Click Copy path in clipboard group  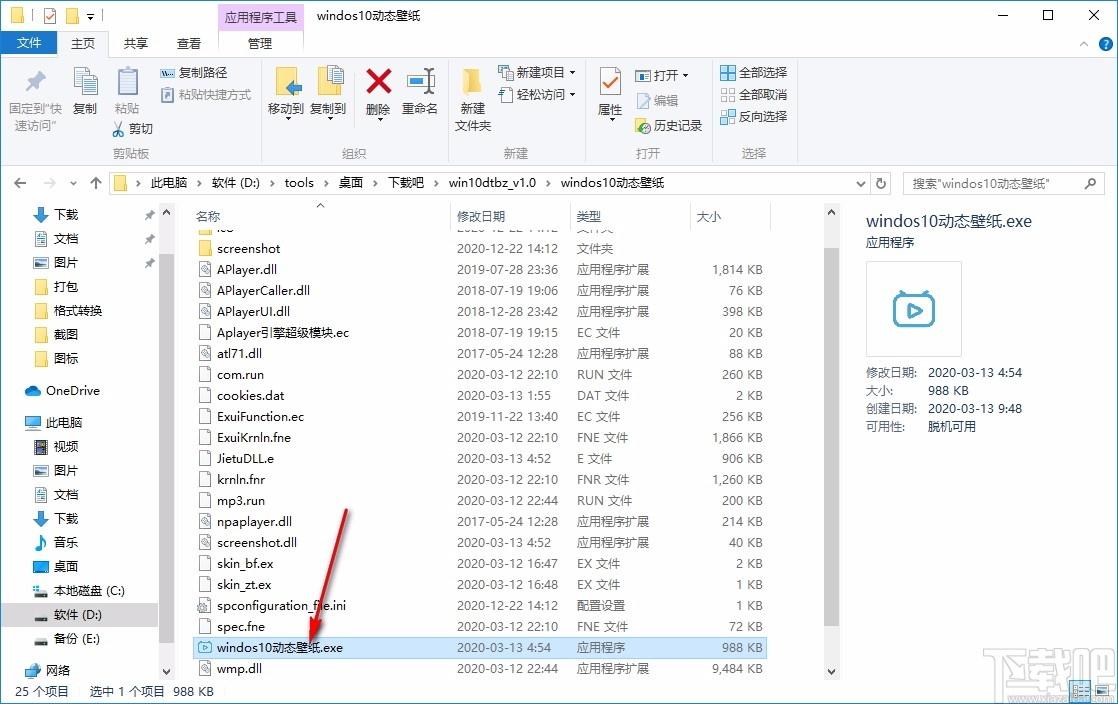tap(194, 73)
